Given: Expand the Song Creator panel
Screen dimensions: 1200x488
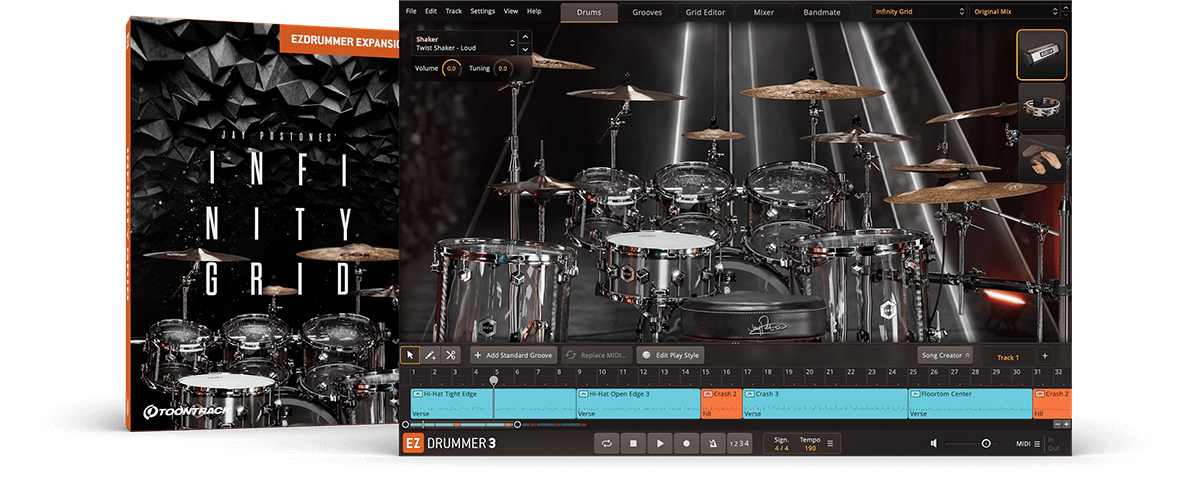Looking at the screenshot, I should pos(945,355).
